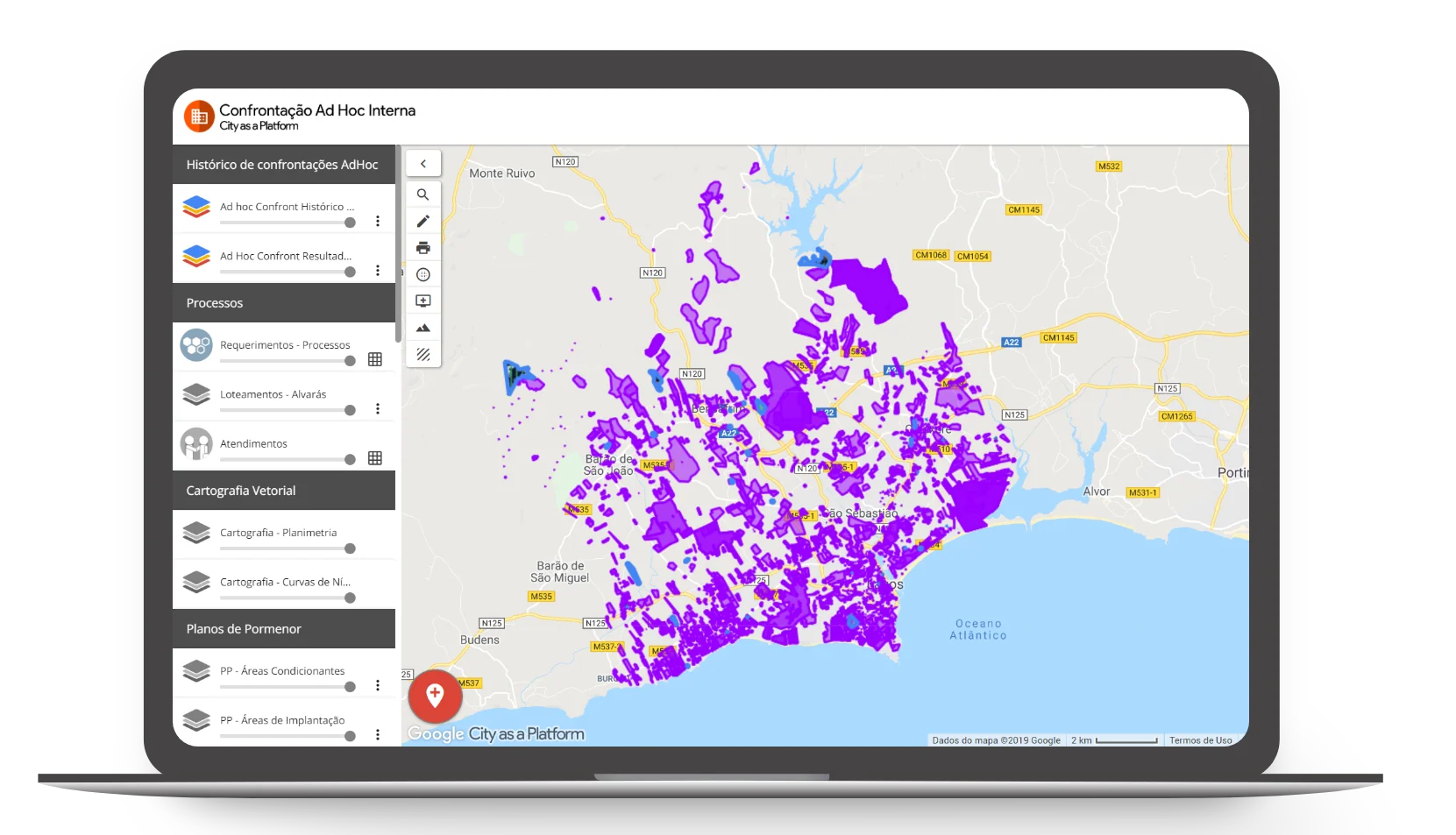Toggle visibility of Ad hoc Confront Histórico layer

(349, 223)
